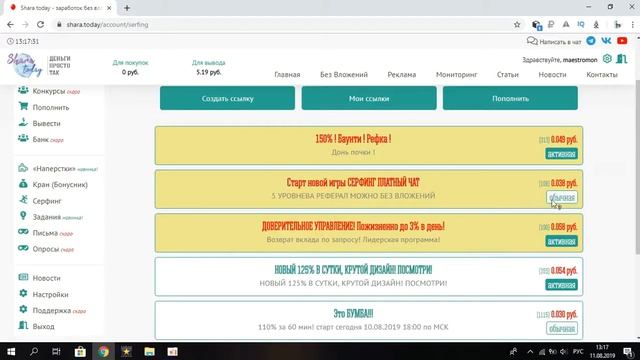This screenshot has width=640, height=360.
Task: Click the browser address bar
Action: (286, 24)
